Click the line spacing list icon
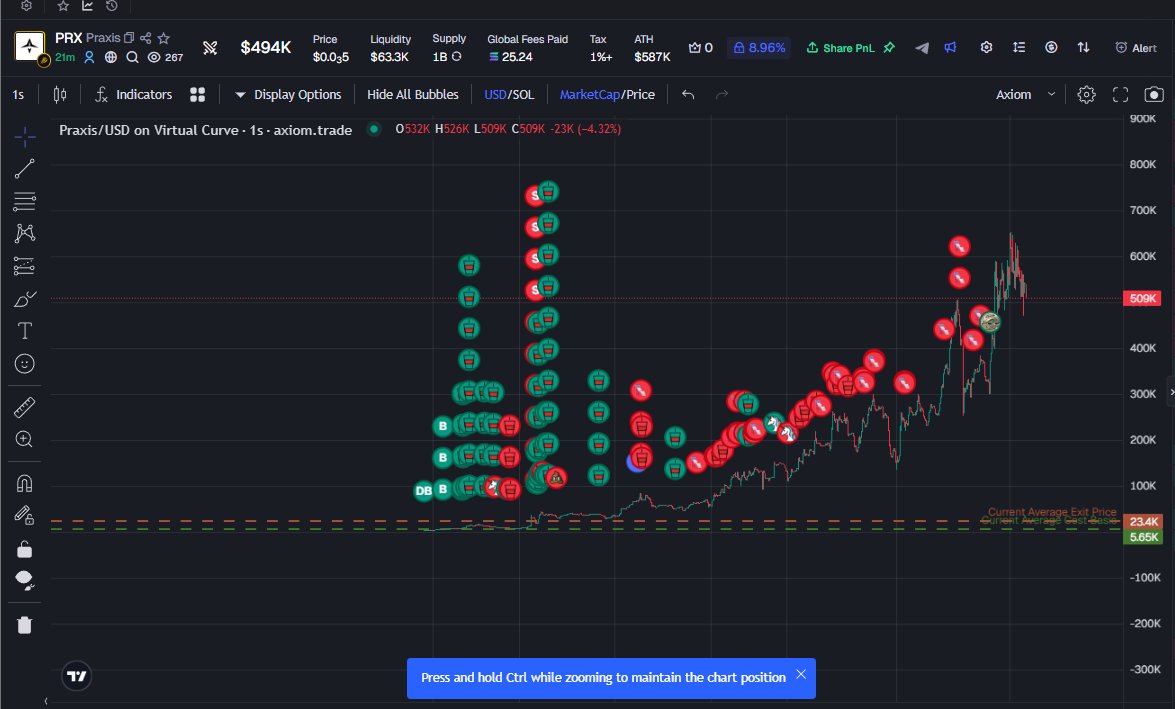This screenshot has width=1175, height=709. pos(1019,47)
